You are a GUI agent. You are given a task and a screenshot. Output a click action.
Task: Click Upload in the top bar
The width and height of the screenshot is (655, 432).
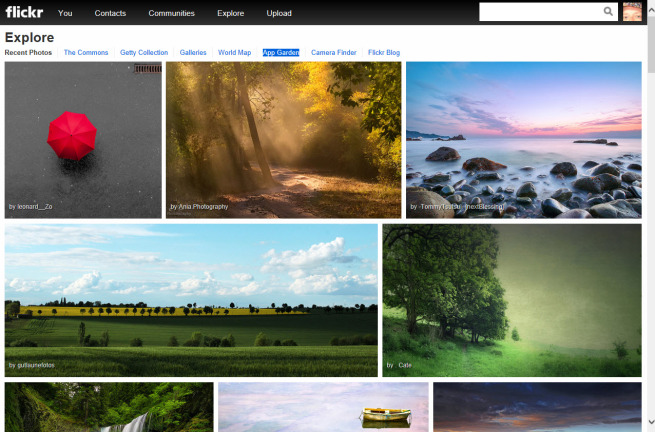tap(279, 13)
